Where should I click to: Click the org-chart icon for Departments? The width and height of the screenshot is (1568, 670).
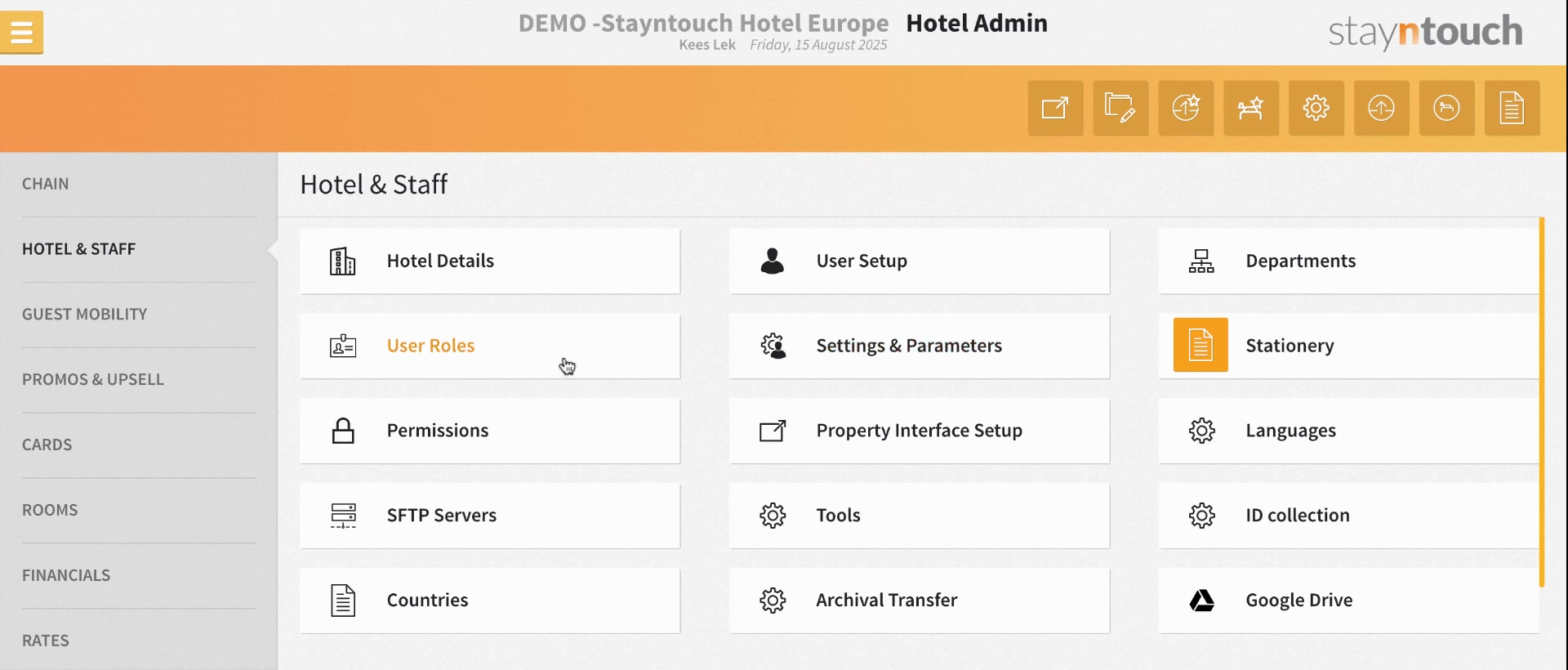coord(1201,261)
